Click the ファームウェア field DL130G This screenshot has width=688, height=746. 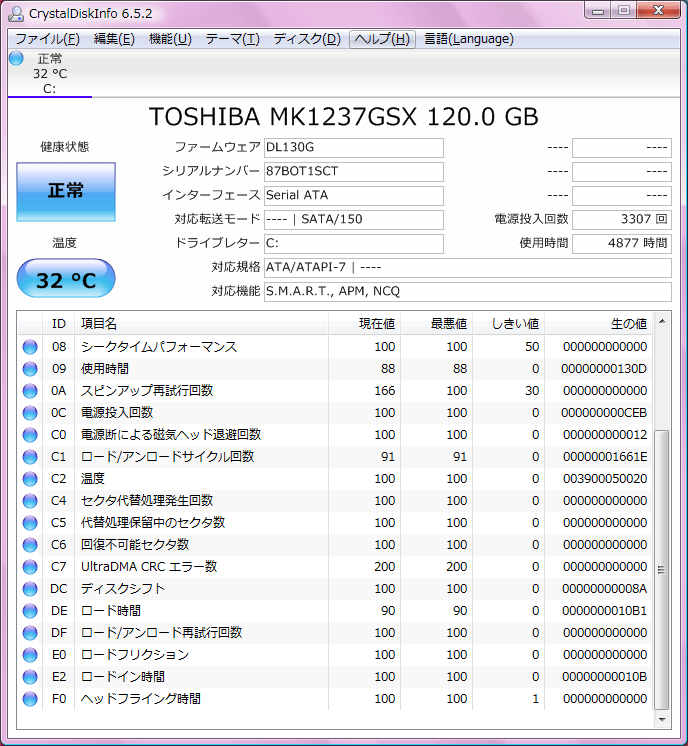click(x=354, y=148)
